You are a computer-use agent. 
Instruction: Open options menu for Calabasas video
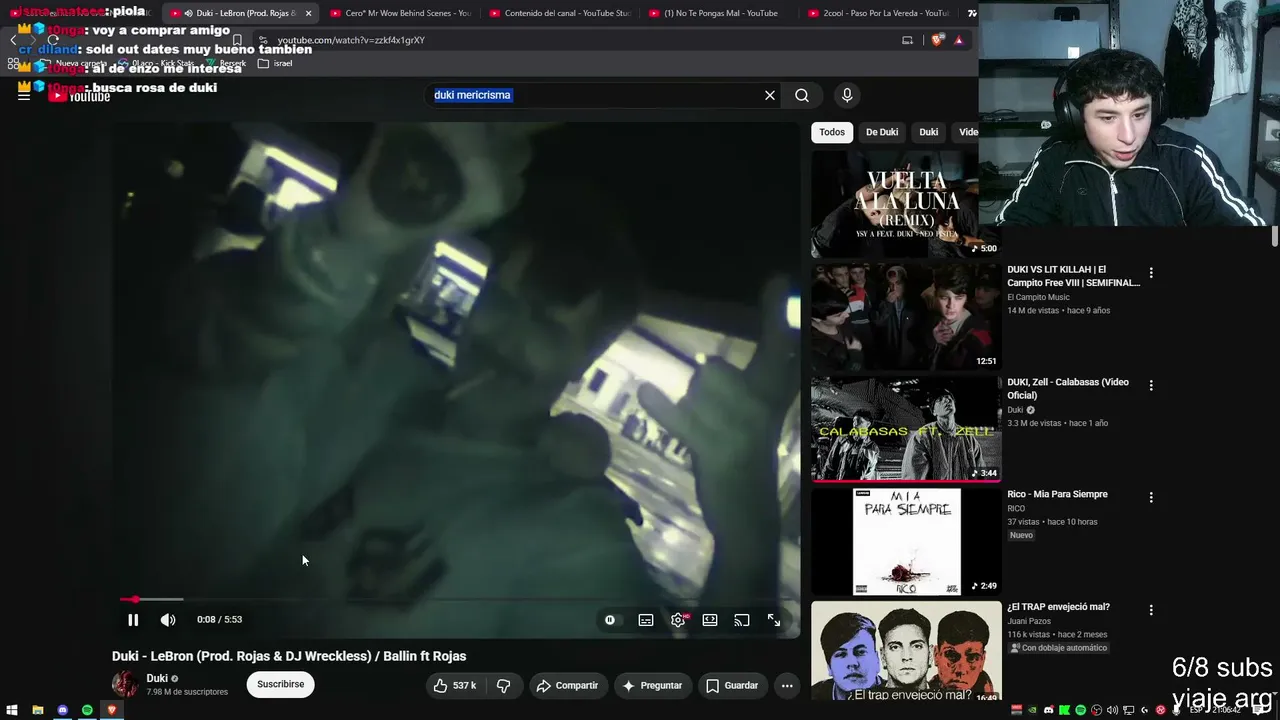click(1151, 385)
